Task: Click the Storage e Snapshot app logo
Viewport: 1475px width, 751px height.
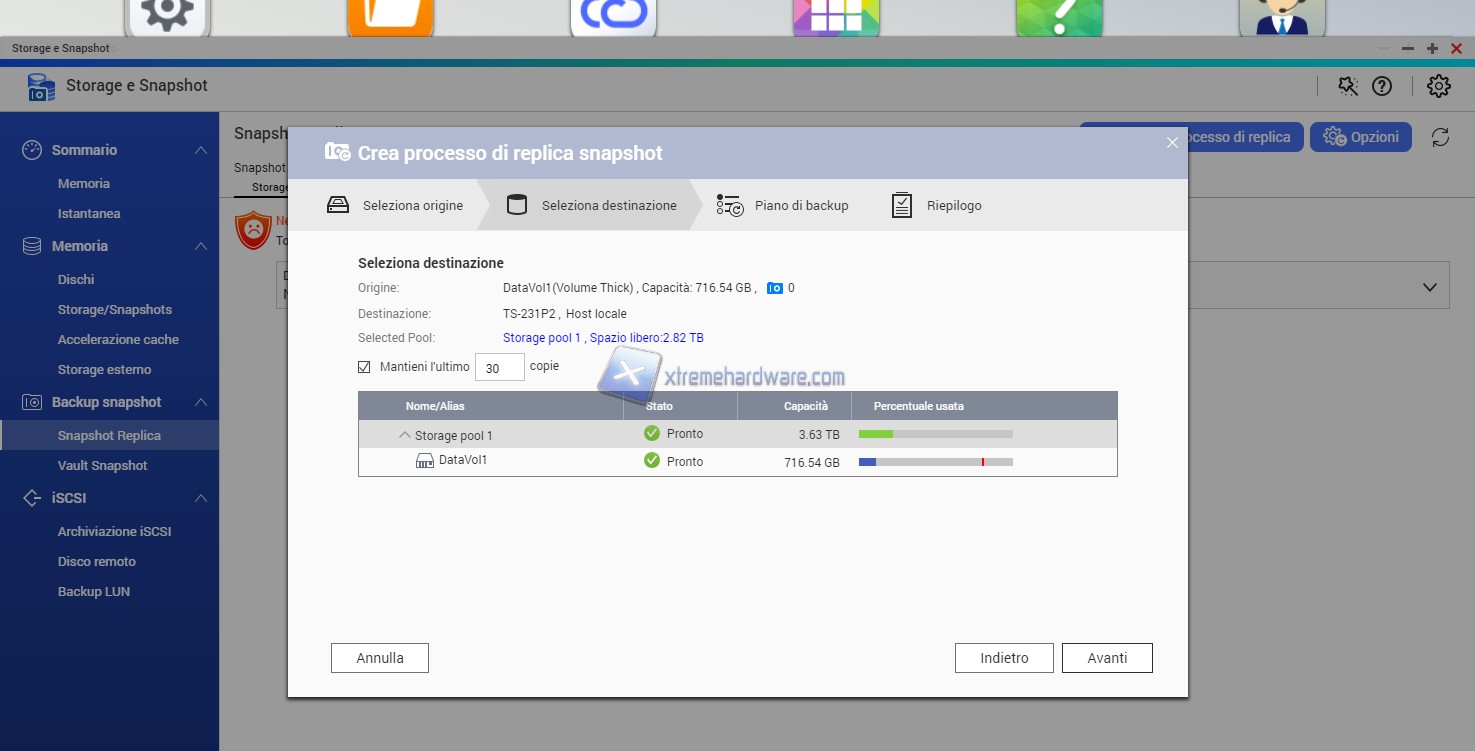Action: point(41,87)
